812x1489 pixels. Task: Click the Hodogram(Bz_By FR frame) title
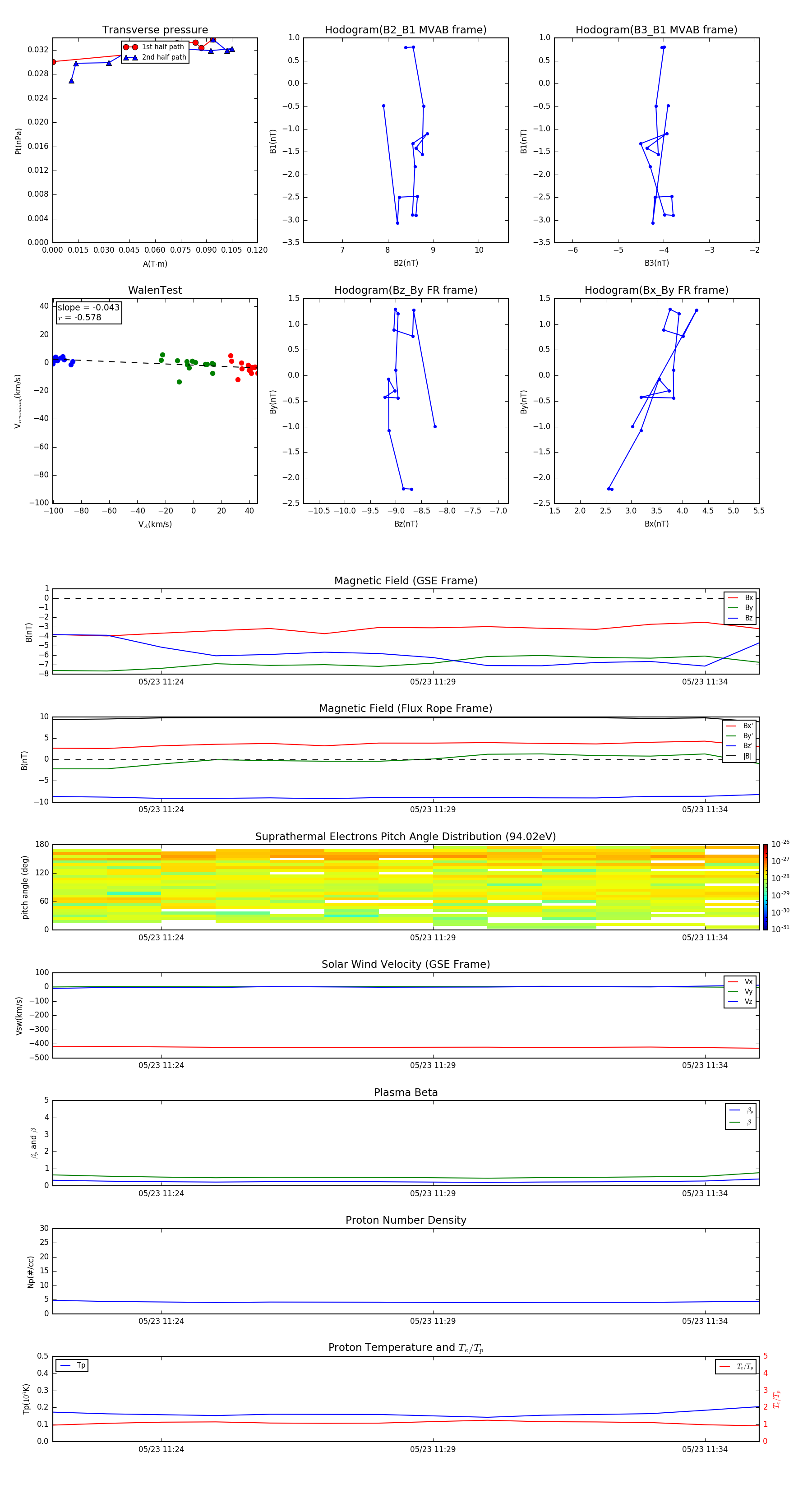(x=406, y=290)
